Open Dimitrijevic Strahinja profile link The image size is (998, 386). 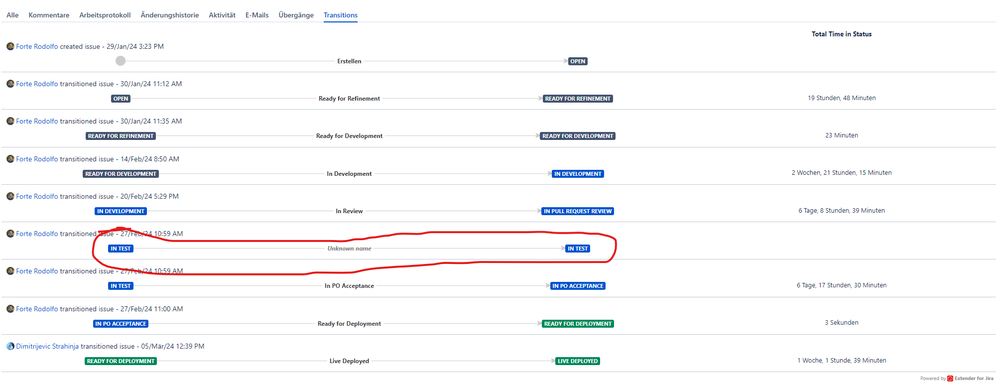coord(47,347)
